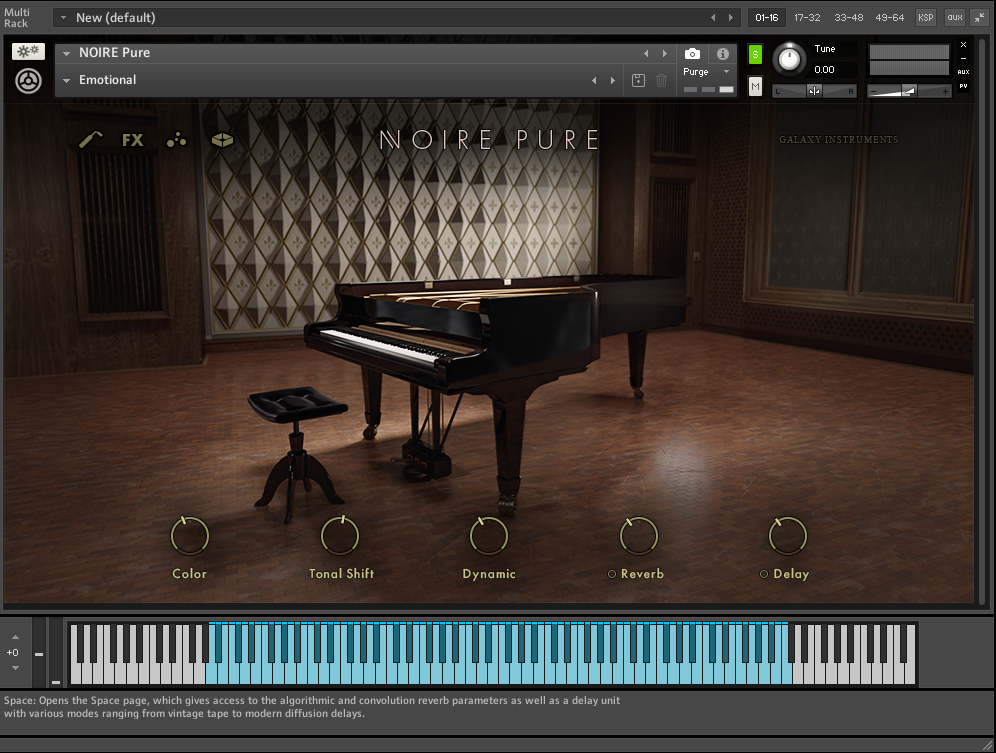Toggle the Reverb on/off circle

coord(612,574)
